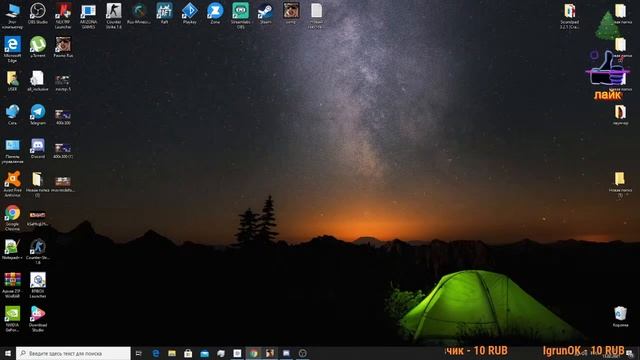Select the Playkey desktop shortcut
640x360 pixels.
(190, 13)
